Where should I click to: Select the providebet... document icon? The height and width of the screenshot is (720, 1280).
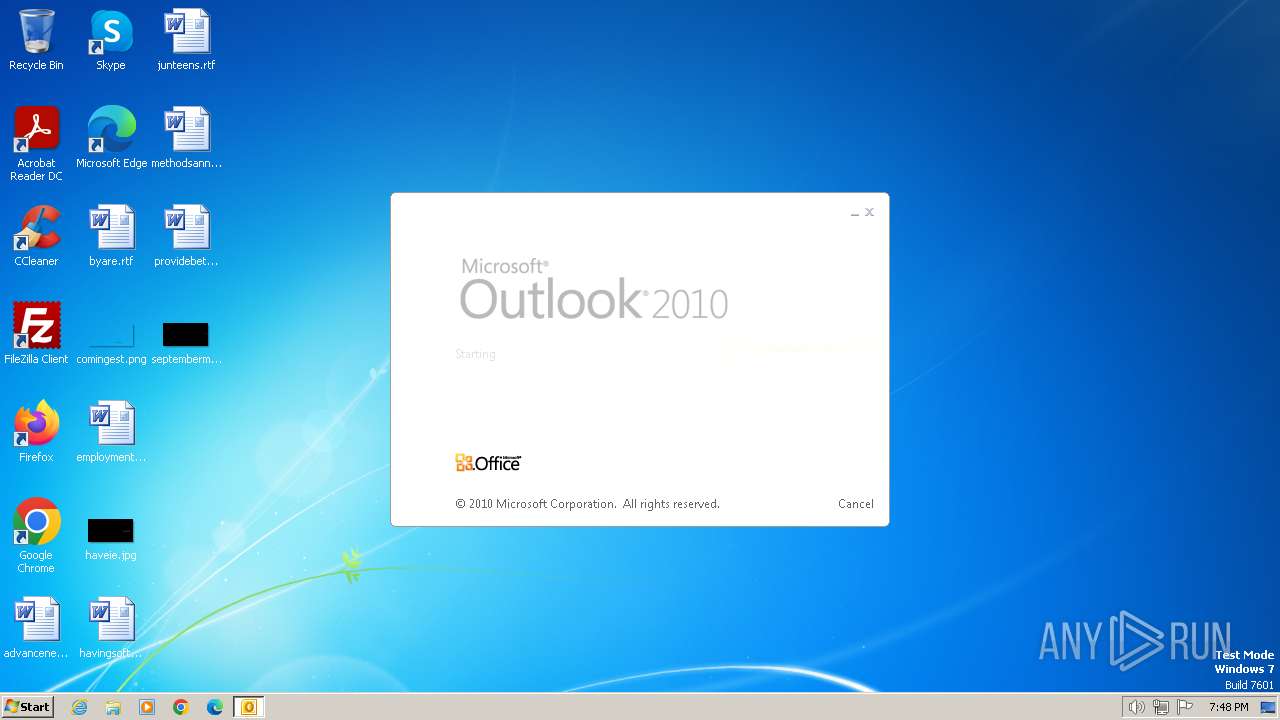[186, 236]
